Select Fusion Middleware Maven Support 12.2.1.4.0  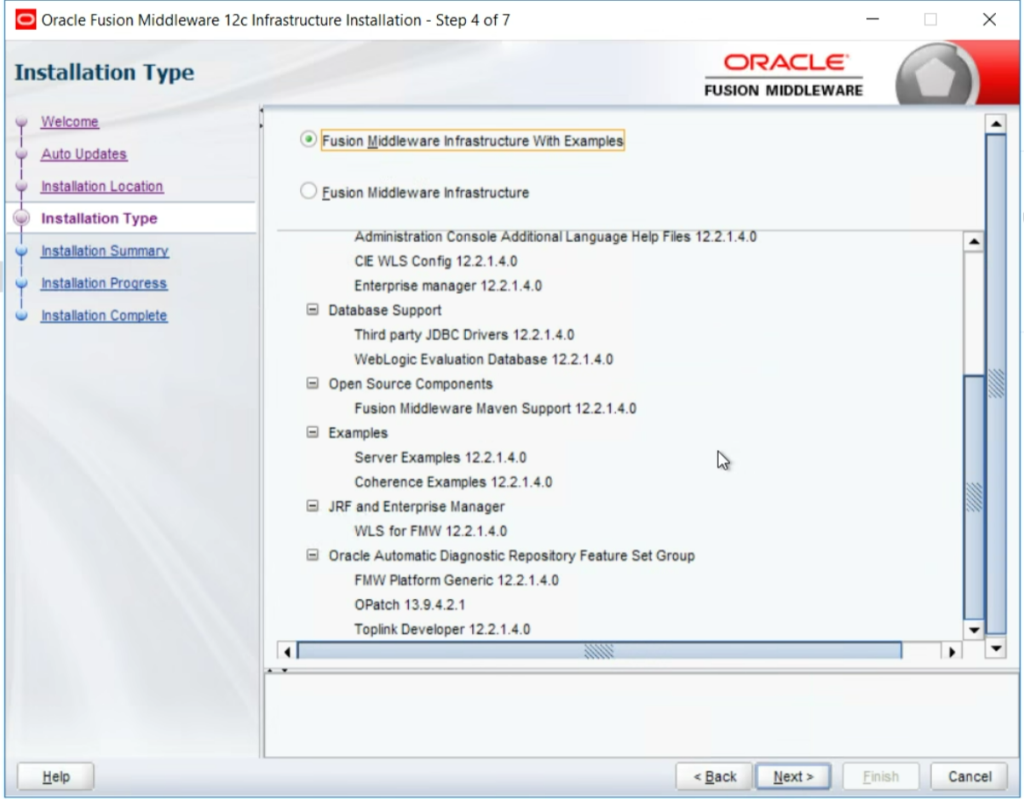pos(495,408)
